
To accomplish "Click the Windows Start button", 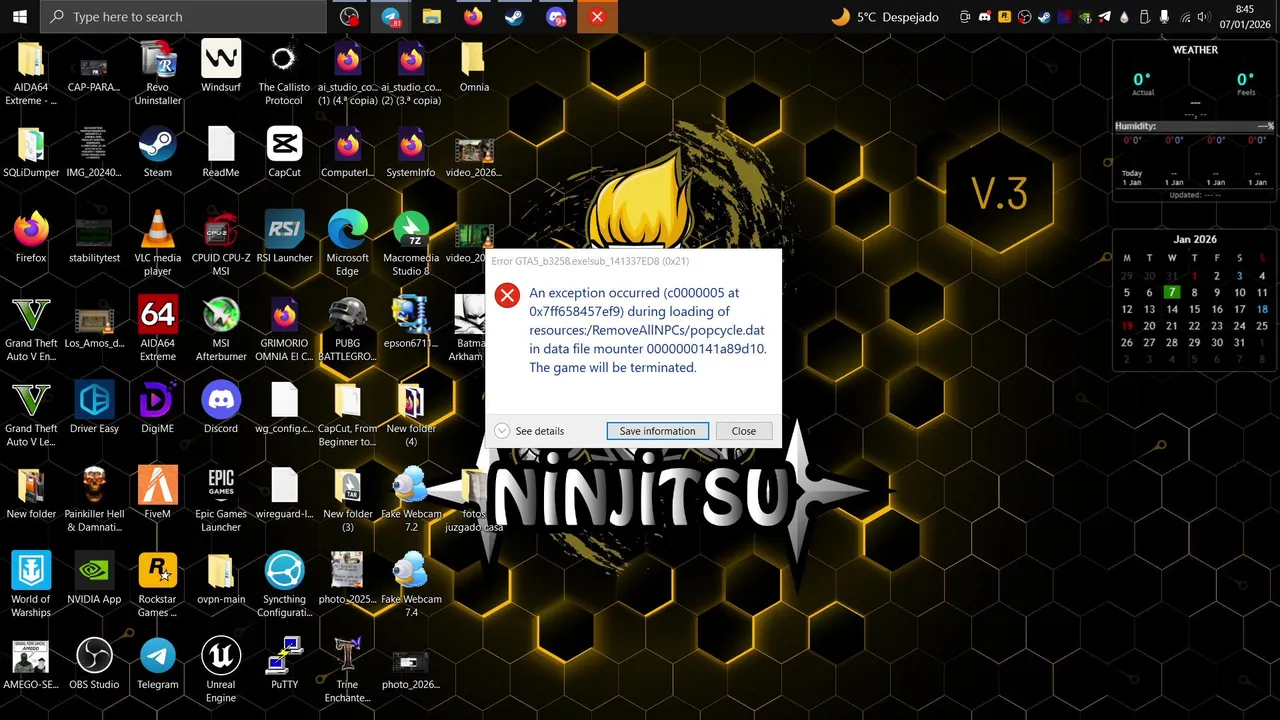I will pos(20,16).
